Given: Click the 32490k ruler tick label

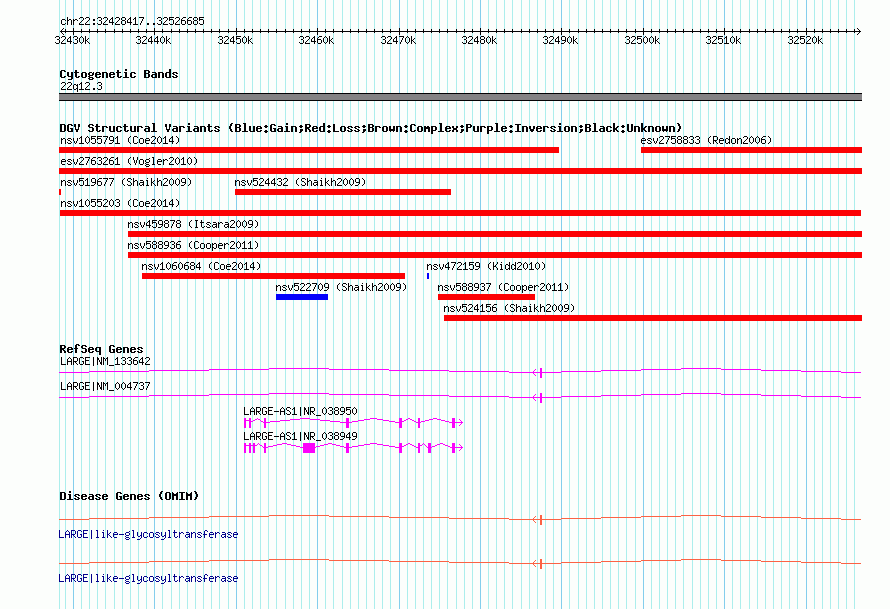Looking at the screenshot, I should 560,40.
